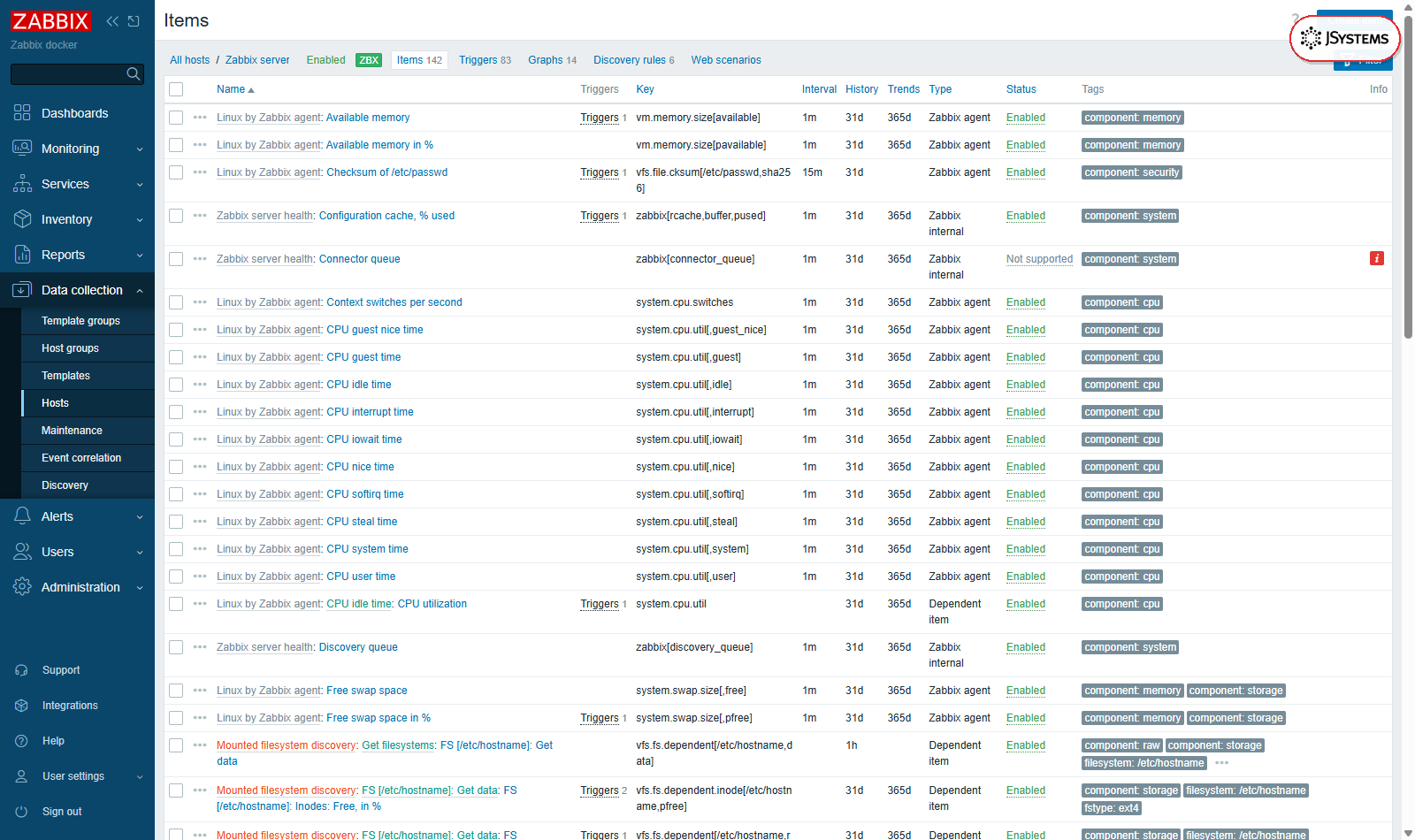This screenshot has height=840, width=1415.
Task: Open the Web scenarios link
Action: 726,60
